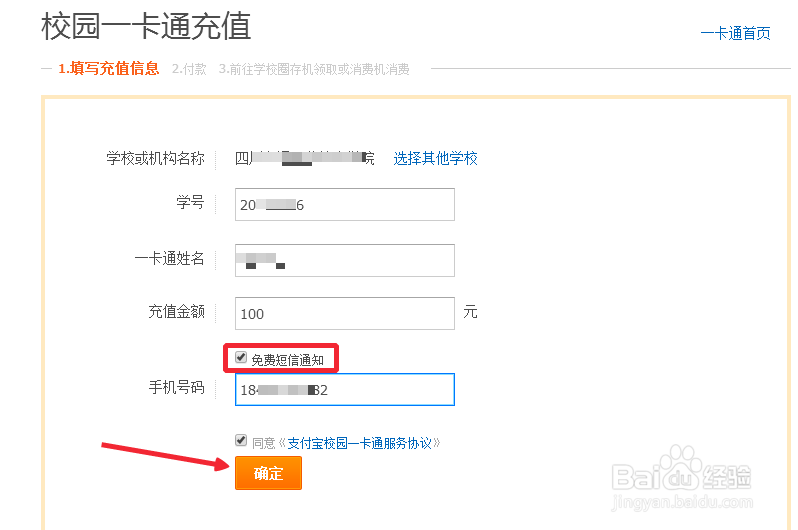Click the orange 确定 confirm button
798x530 pixels.
[268, 473]
